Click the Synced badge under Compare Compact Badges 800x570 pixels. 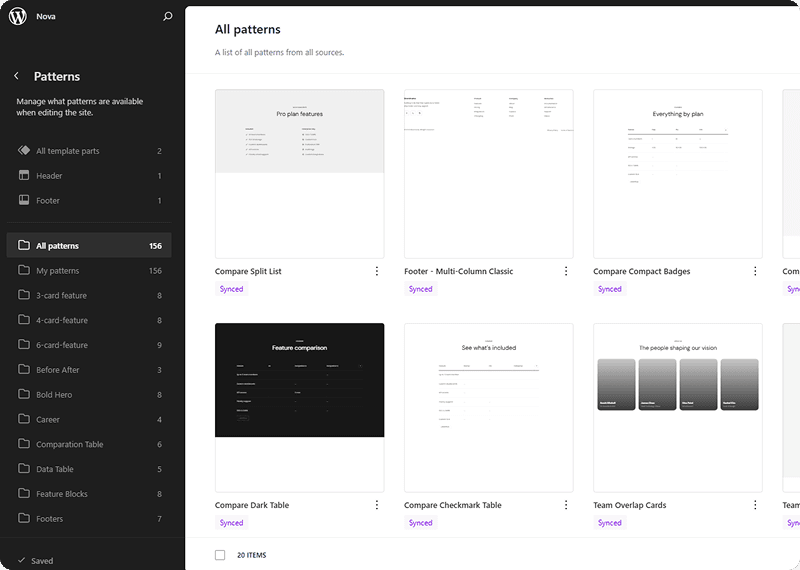(x=609, y=289)
